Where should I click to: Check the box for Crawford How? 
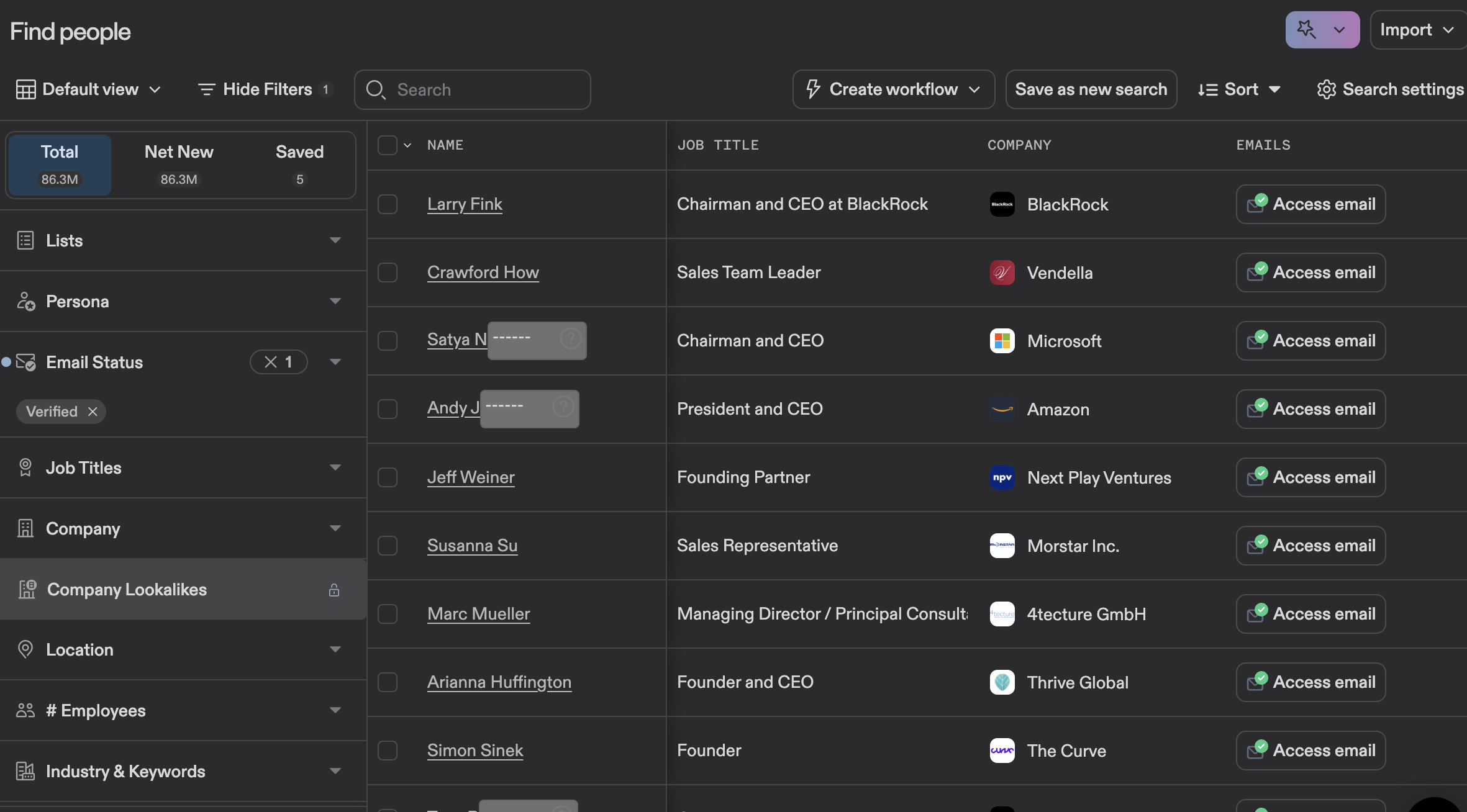click(x=388, y=273)
